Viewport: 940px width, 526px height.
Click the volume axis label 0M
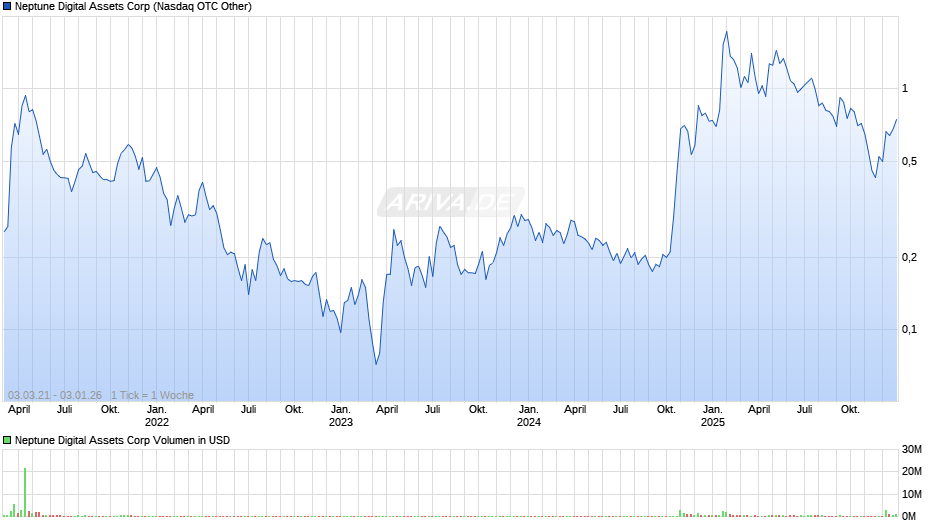click(x=909, y=516)
